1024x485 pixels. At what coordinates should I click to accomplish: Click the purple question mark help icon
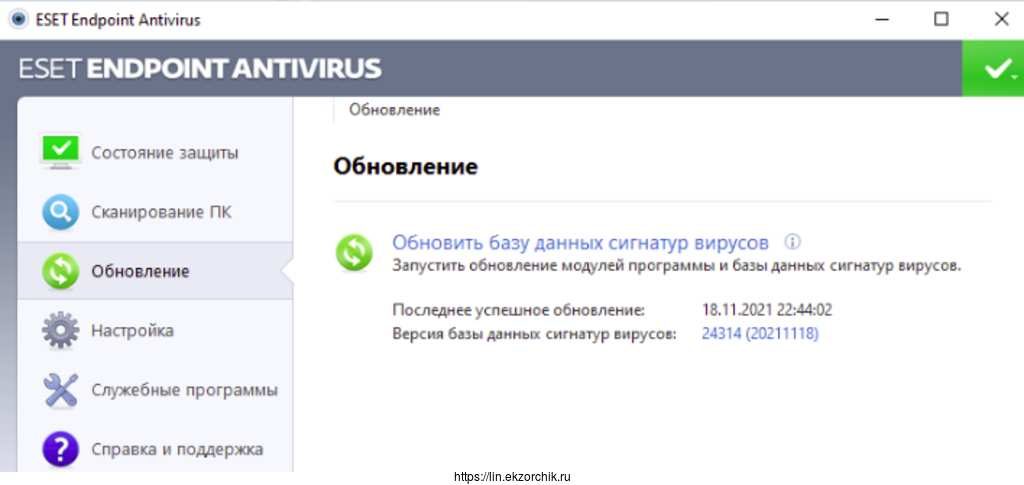[x=60, y=449]
